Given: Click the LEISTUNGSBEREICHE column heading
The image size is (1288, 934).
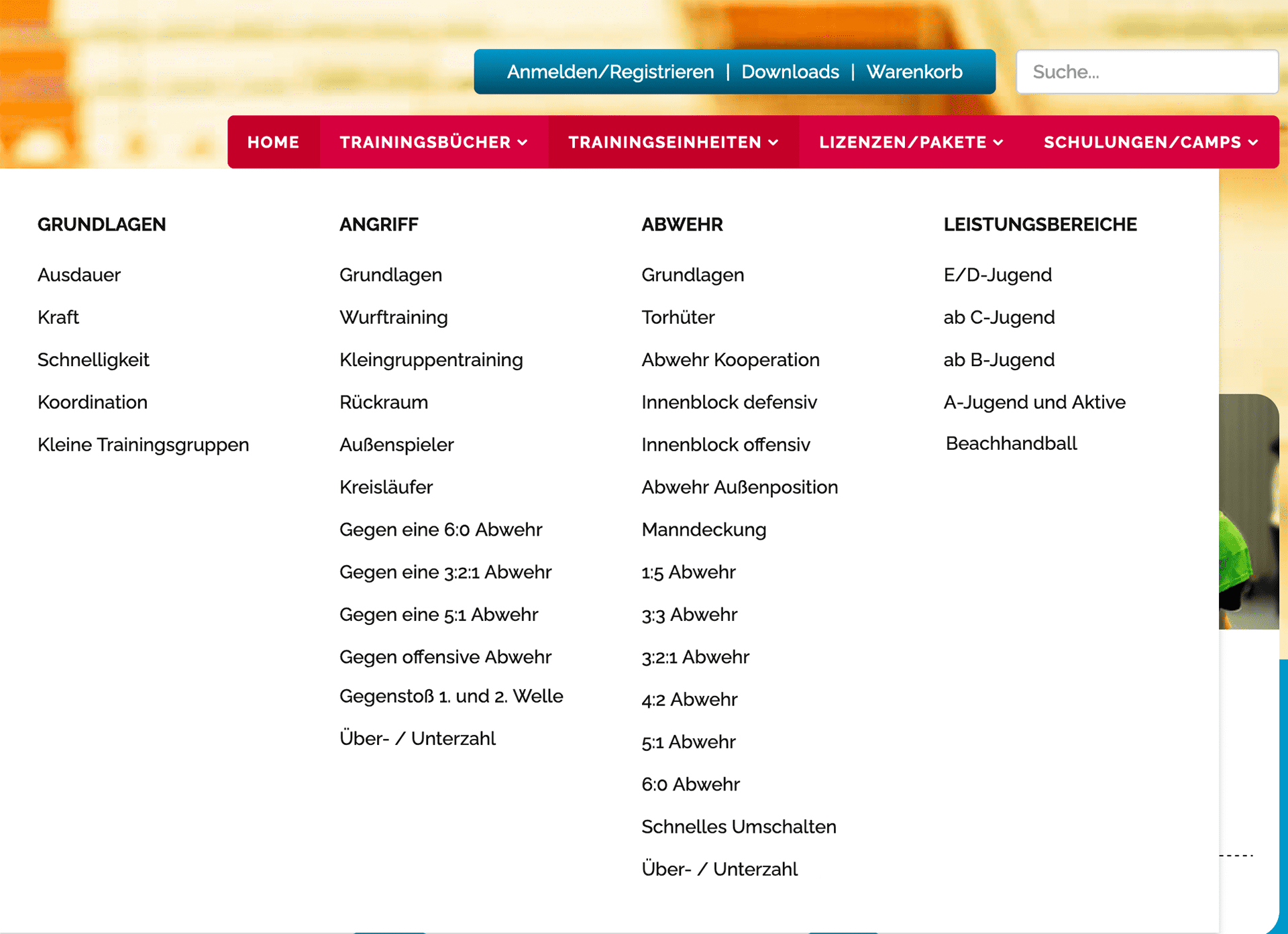Looking at the screenshot, I should tap(1040, 225).
